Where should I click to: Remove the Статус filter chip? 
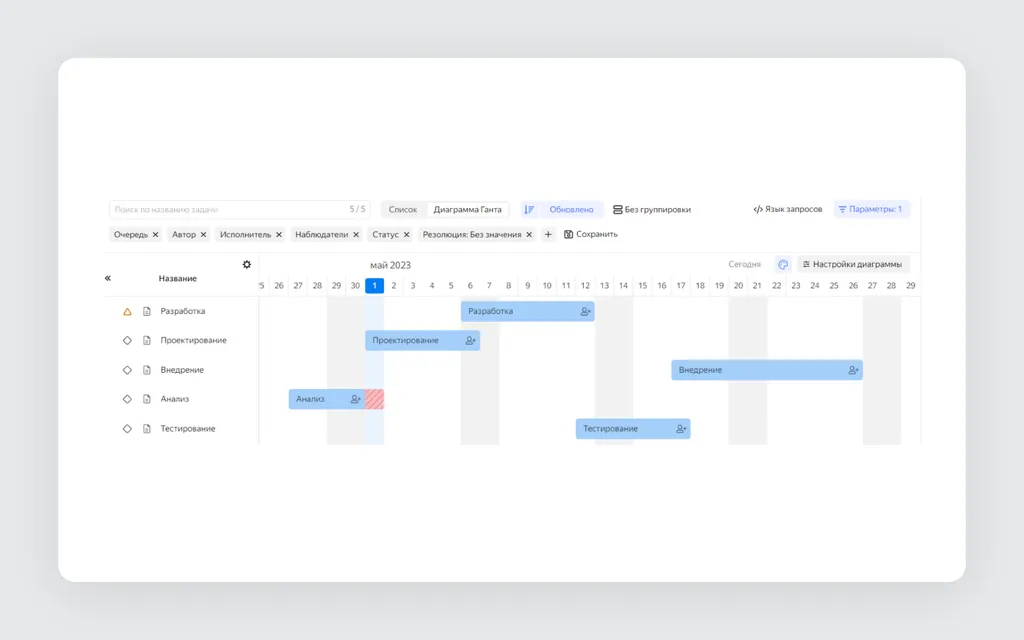406,234
